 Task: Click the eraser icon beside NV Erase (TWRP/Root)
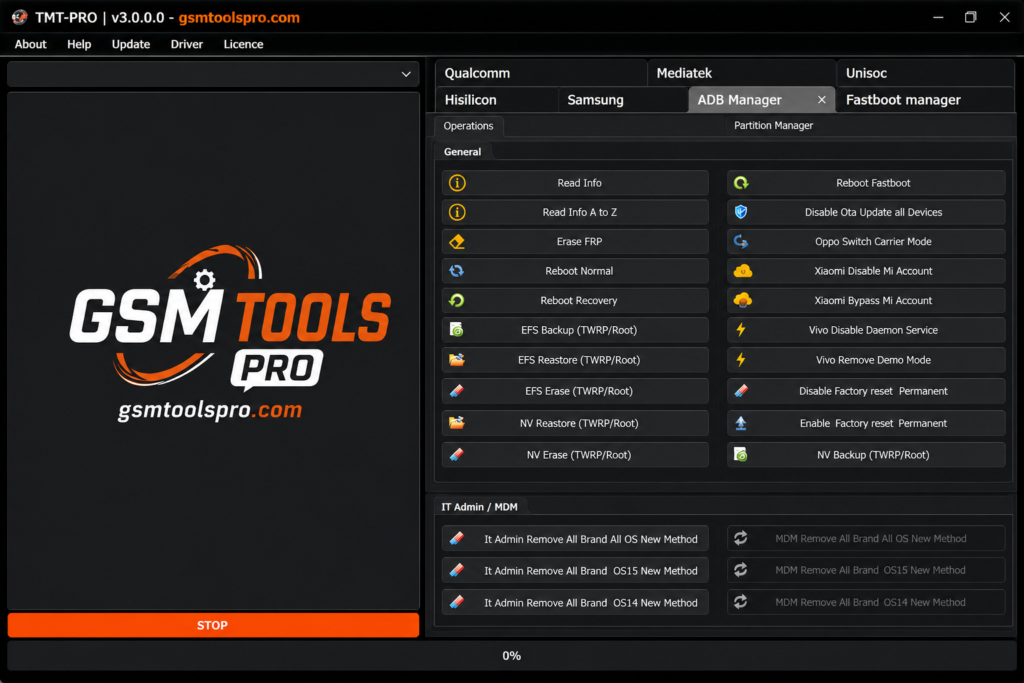(457, 454)
